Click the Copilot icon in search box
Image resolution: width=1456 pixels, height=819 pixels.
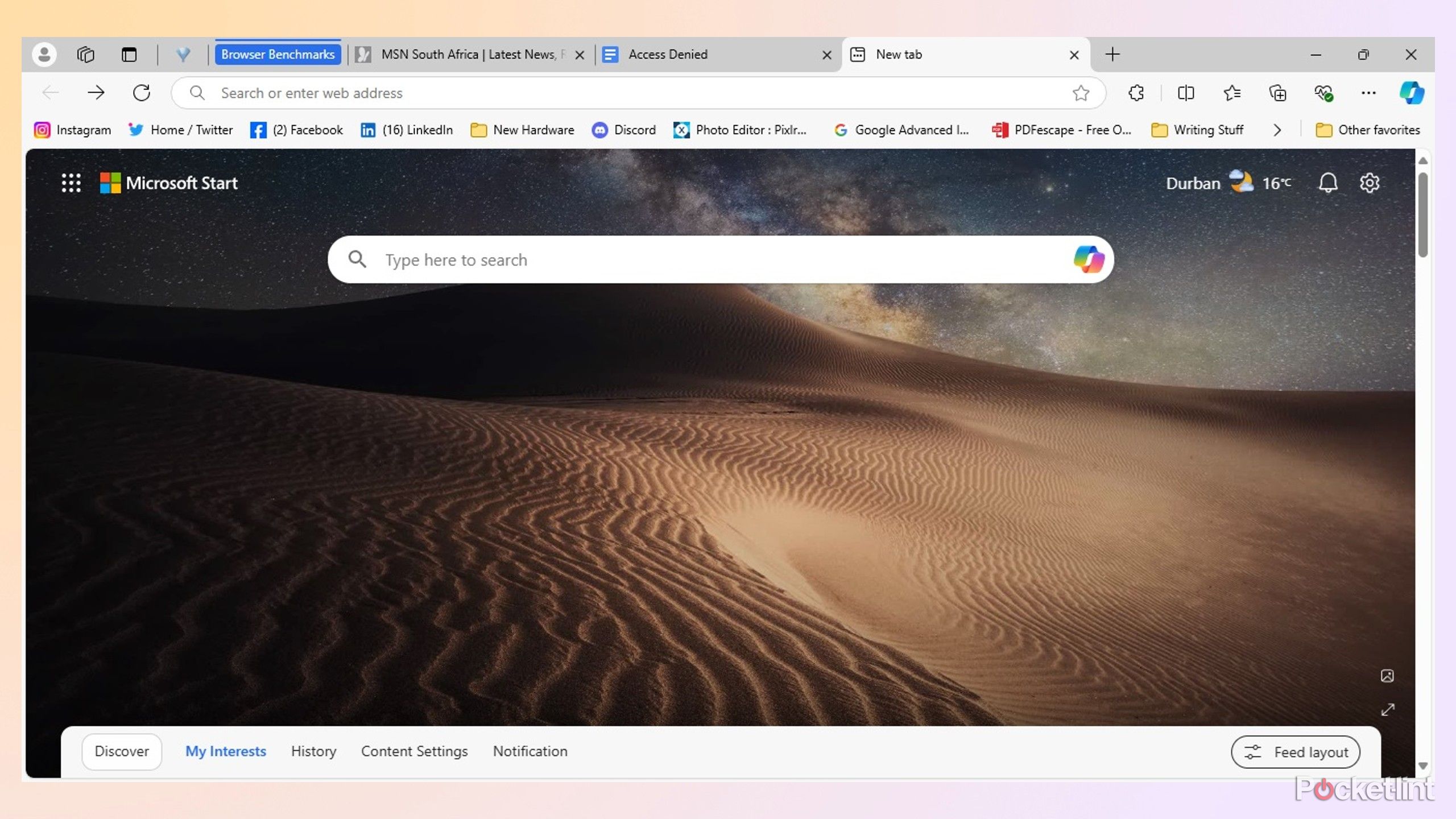pyautogui.click(x=1089, y=259)
